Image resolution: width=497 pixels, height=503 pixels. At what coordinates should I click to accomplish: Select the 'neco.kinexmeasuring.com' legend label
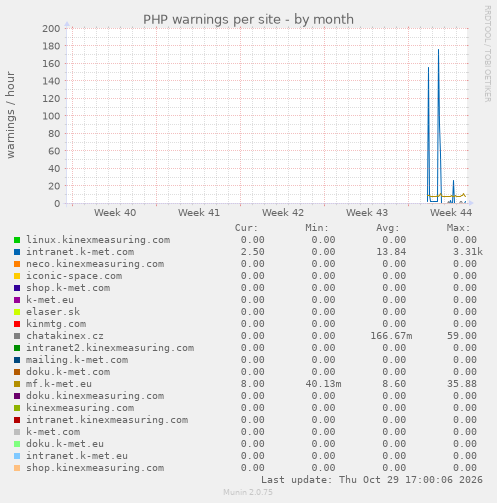click(x=95, y=264)
